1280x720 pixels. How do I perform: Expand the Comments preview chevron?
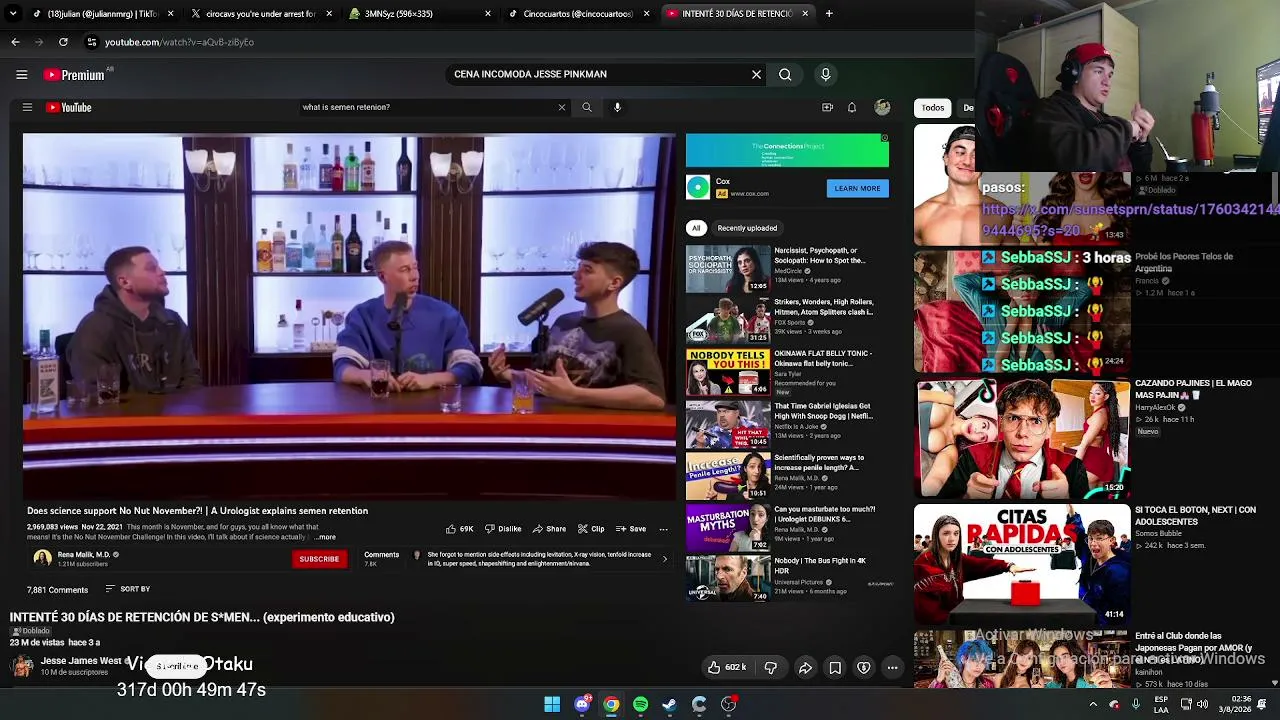click(665, 559)
